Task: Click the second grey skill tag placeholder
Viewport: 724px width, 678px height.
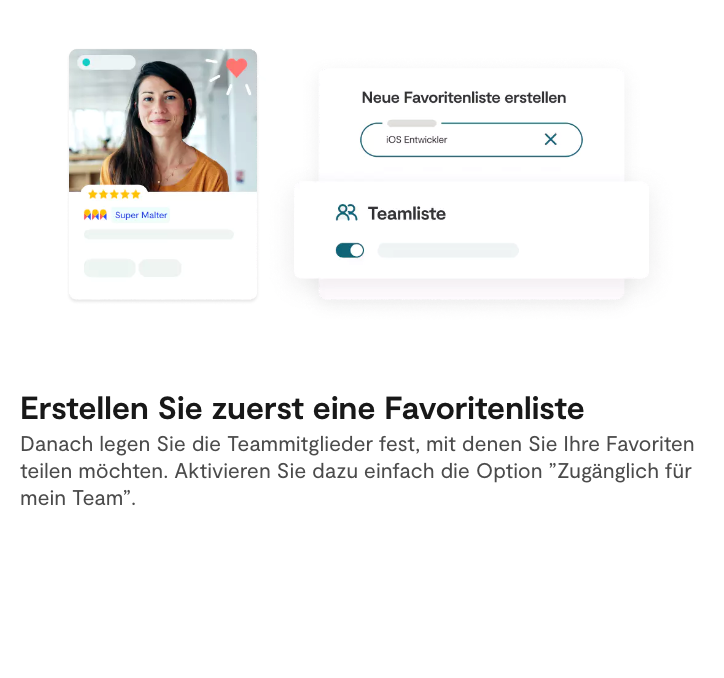Action: pos(160,268)
